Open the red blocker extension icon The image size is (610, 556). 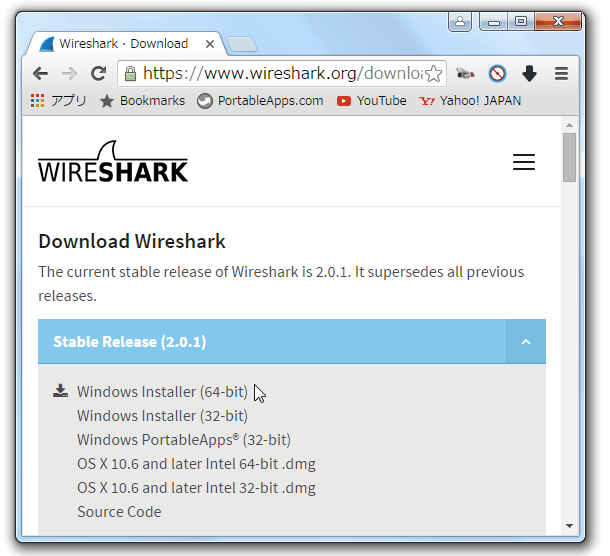coord(498,74)
